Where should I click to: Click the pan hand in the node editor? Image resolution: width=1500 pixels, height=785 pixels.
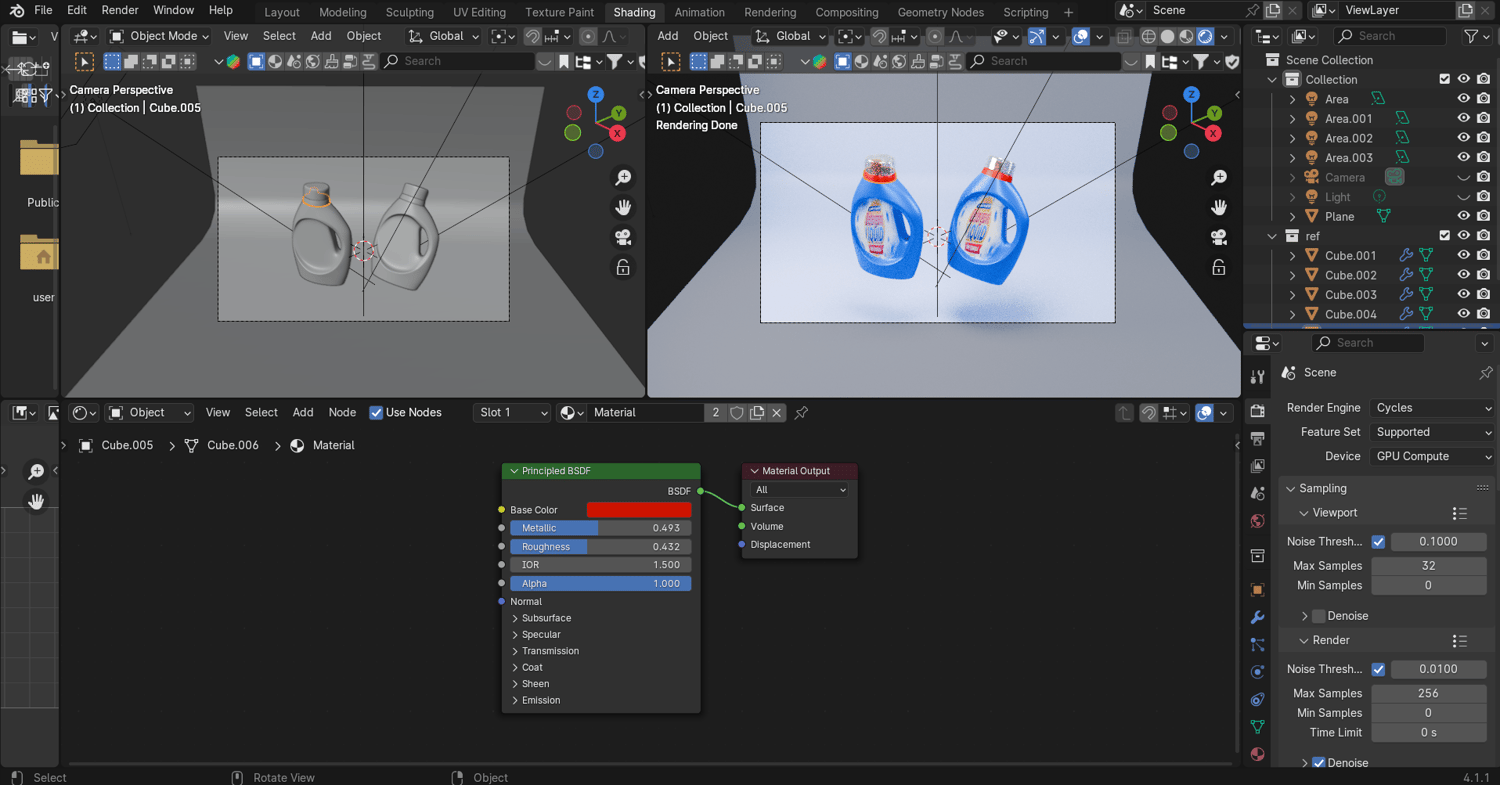tap(36, 501)
